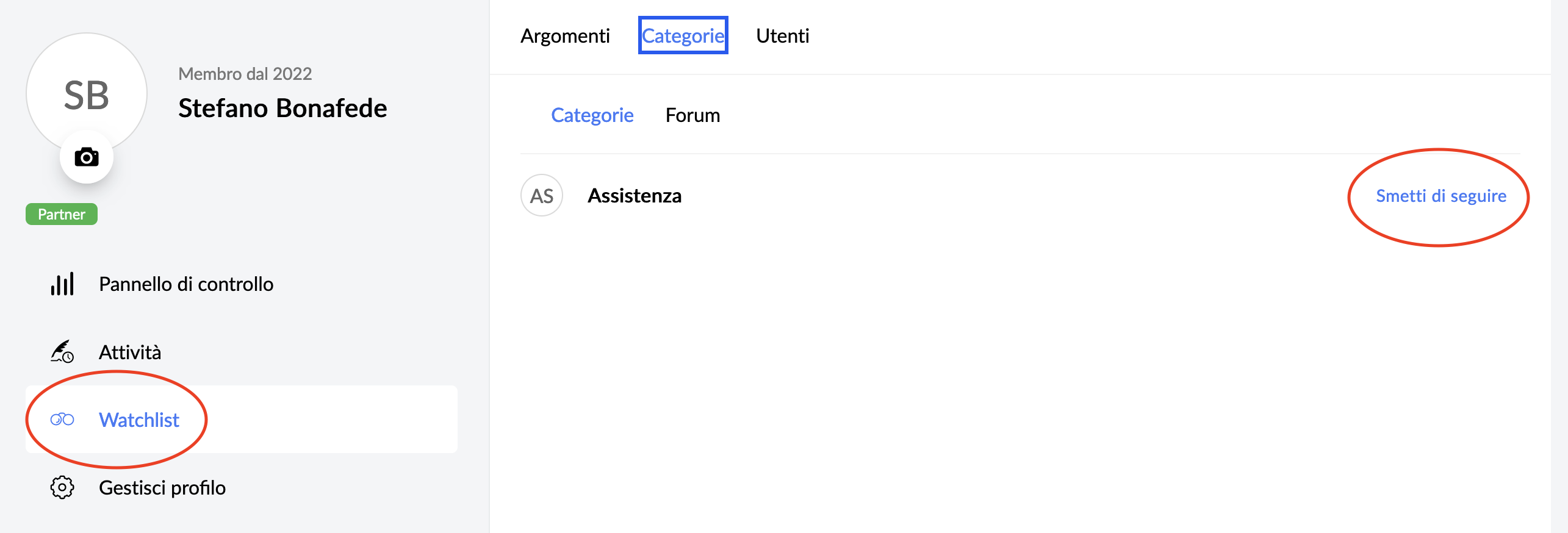This screenshot has width=1568, height=533.
Task: Click Smetti di seguire link
Action: (1440, 196)
